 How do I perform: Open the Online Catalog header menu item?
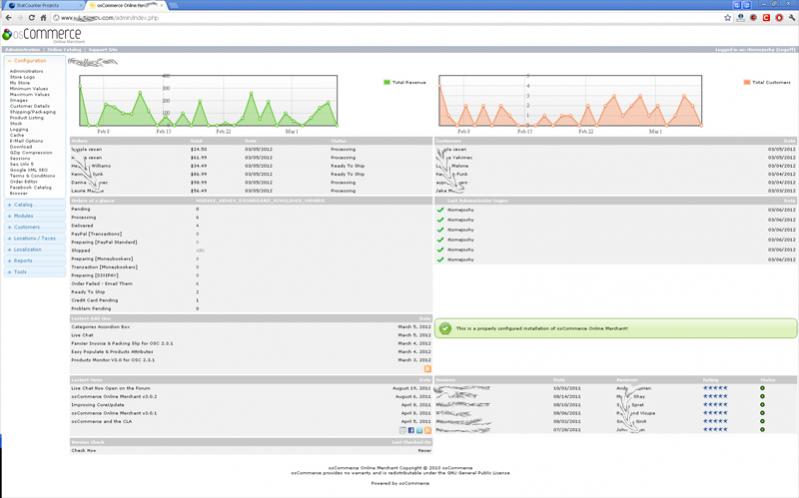(65, 48)
